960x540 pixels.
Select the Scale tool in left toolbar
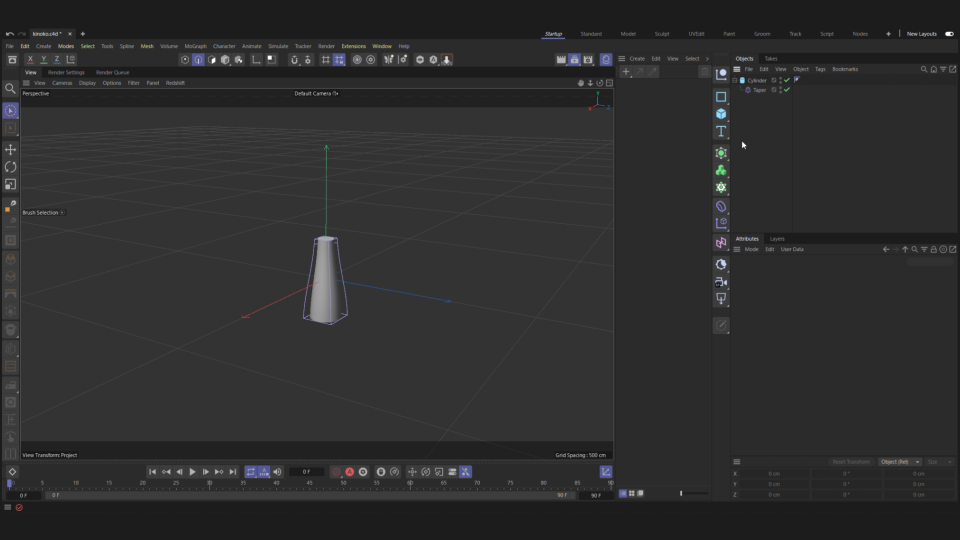point(10,184)
